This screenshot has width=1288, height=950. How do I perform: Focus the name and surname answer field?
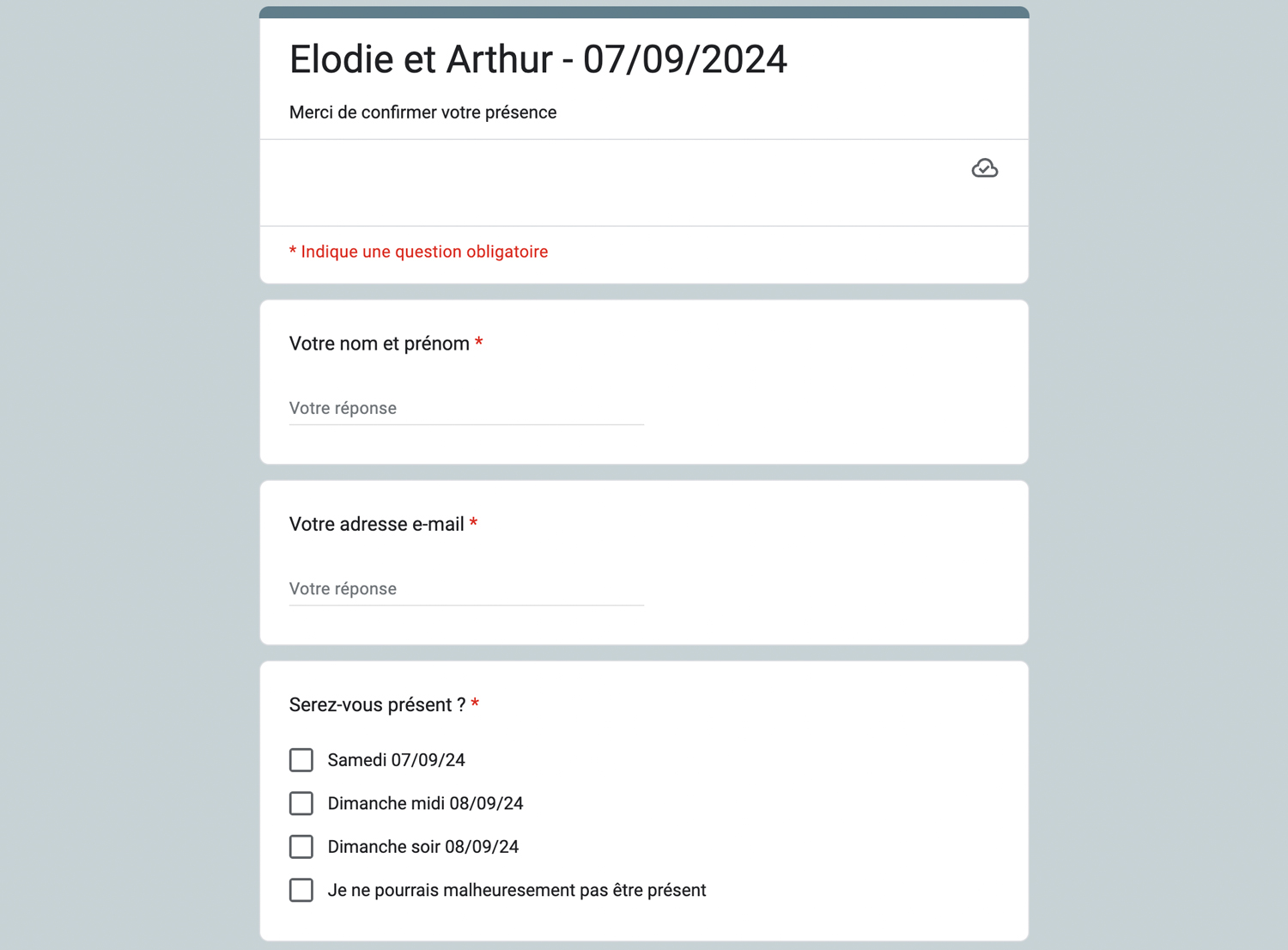(466, 408)
